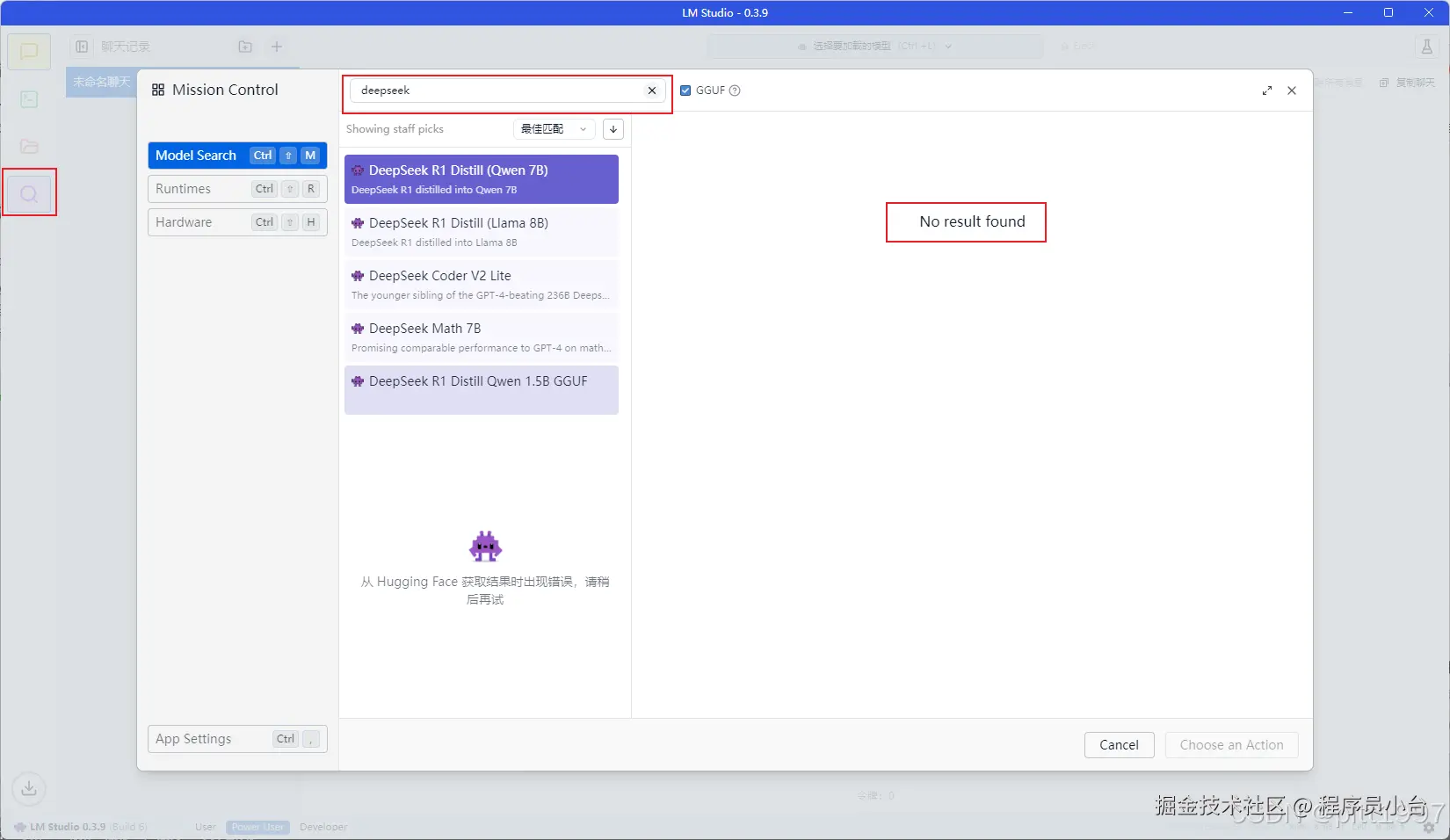Open the My Models folder icon
The height and width of the screenshot is (840, 1450).
[29, 147]
